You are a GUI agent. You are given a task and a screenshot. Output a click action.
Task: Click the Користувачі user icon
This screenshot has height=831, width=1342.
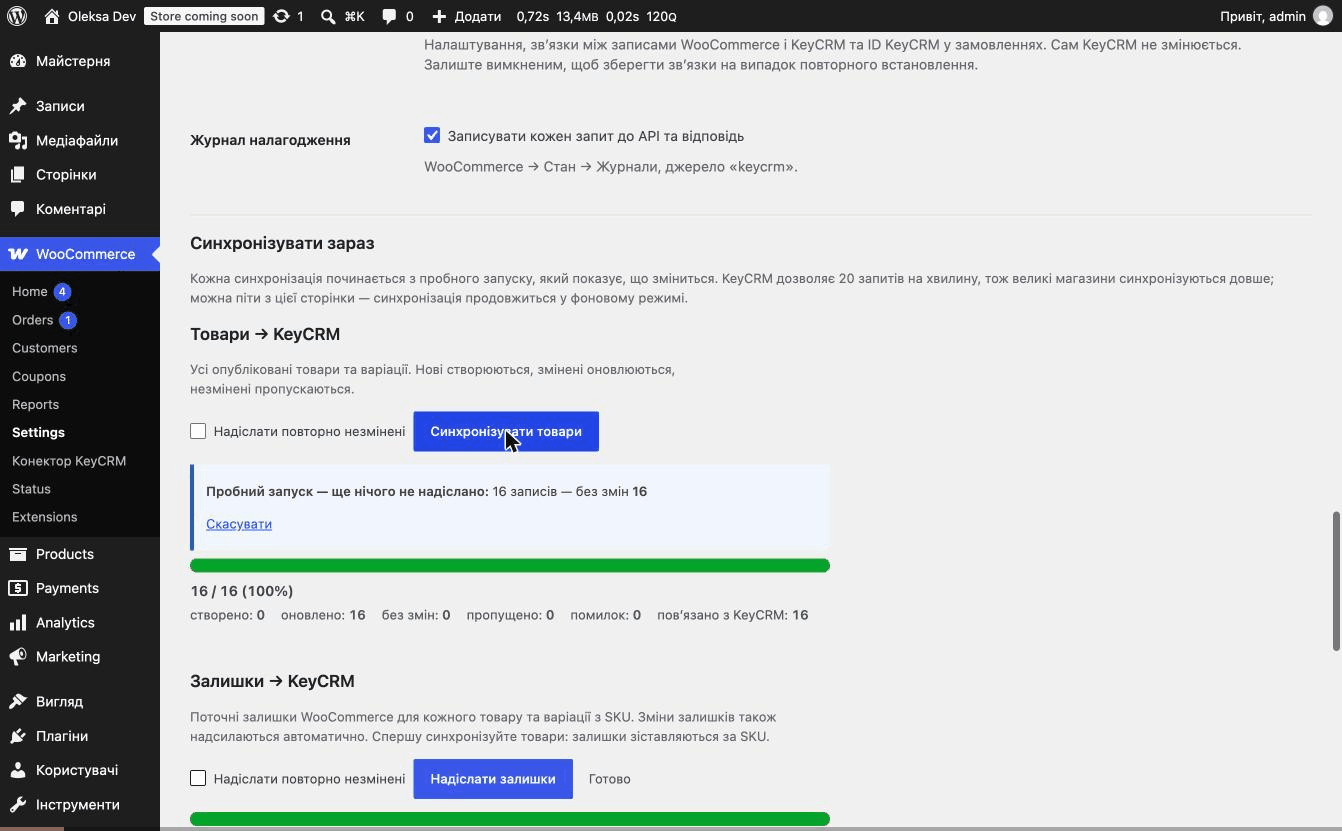[x=18, y=770]
